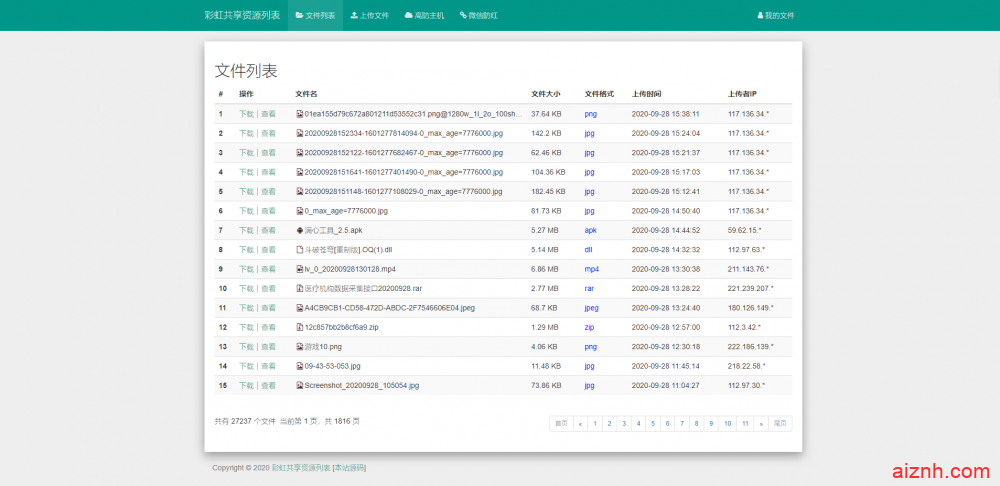Switch to the 文件列表 nav tab

[315, 16]
